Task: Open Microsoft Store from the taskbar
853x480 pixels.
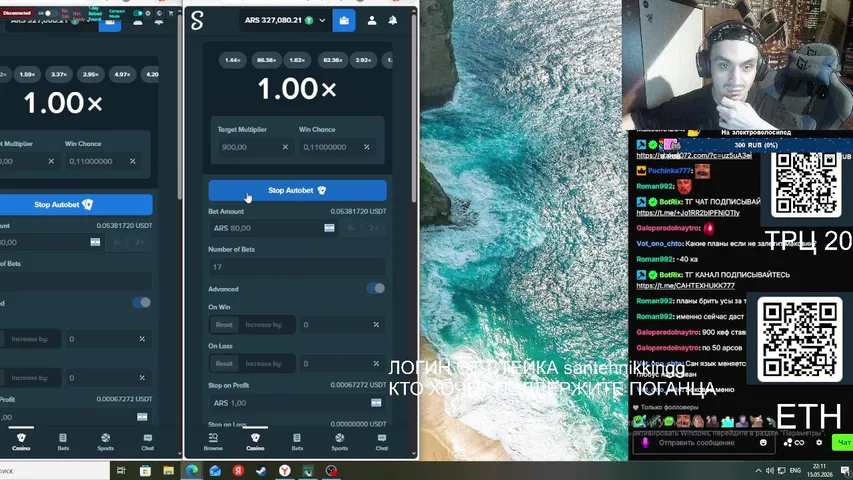Action: (145, 471)
